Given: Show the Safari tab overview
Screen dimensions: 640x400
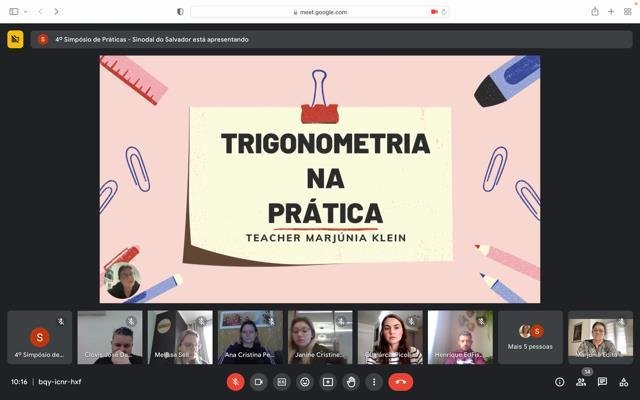Looking at the screenshot, I should click(x=628, y=11).
